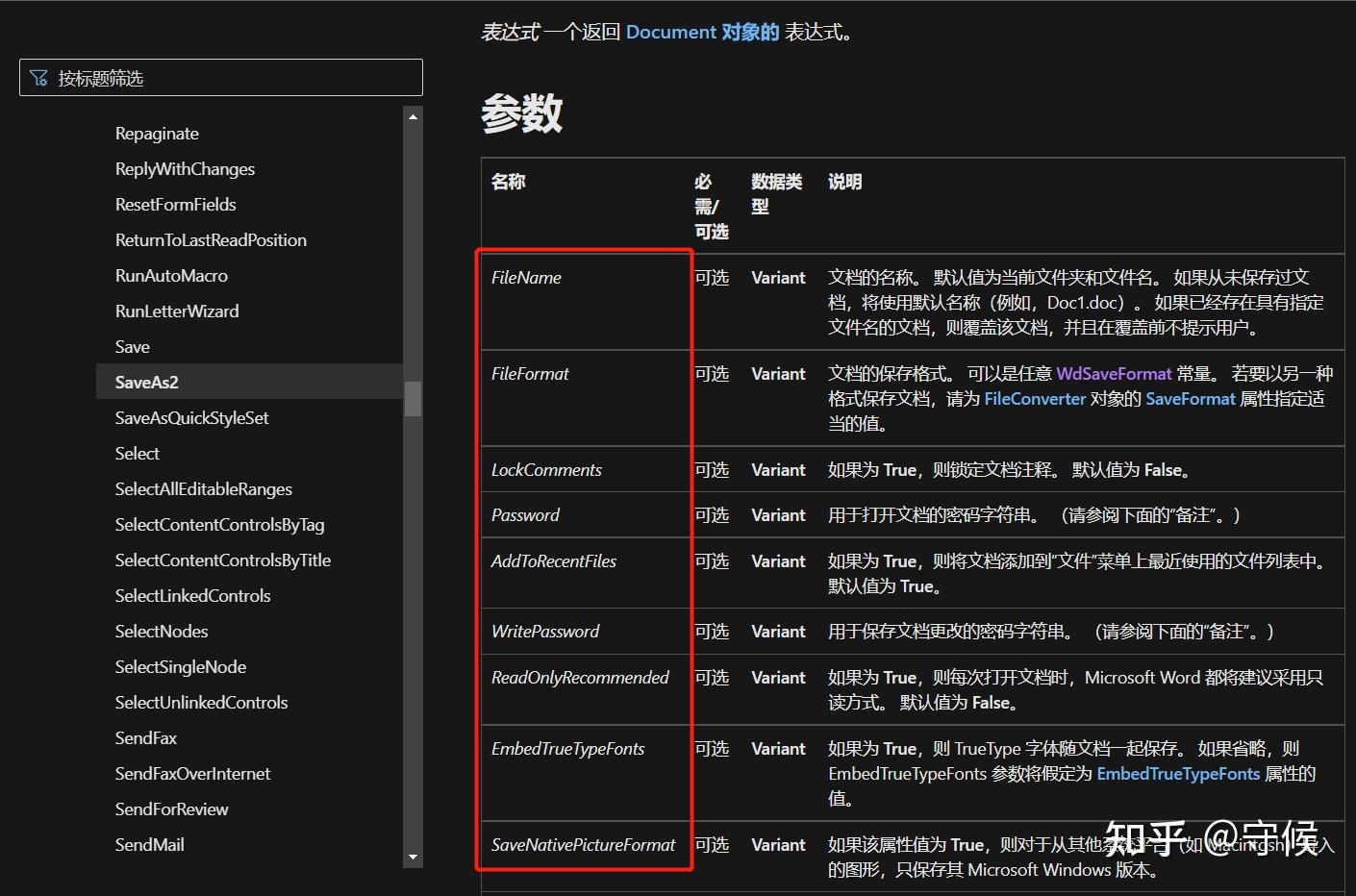Screen dimensions: 1356x896
Task: Click Variant in the FileName row
Action: click(x=778, y=278)
